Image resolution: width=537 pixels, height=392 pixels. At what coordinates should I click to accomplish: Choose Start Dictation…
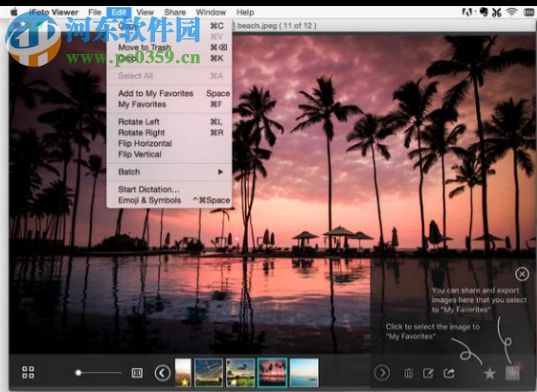point(170,189)
